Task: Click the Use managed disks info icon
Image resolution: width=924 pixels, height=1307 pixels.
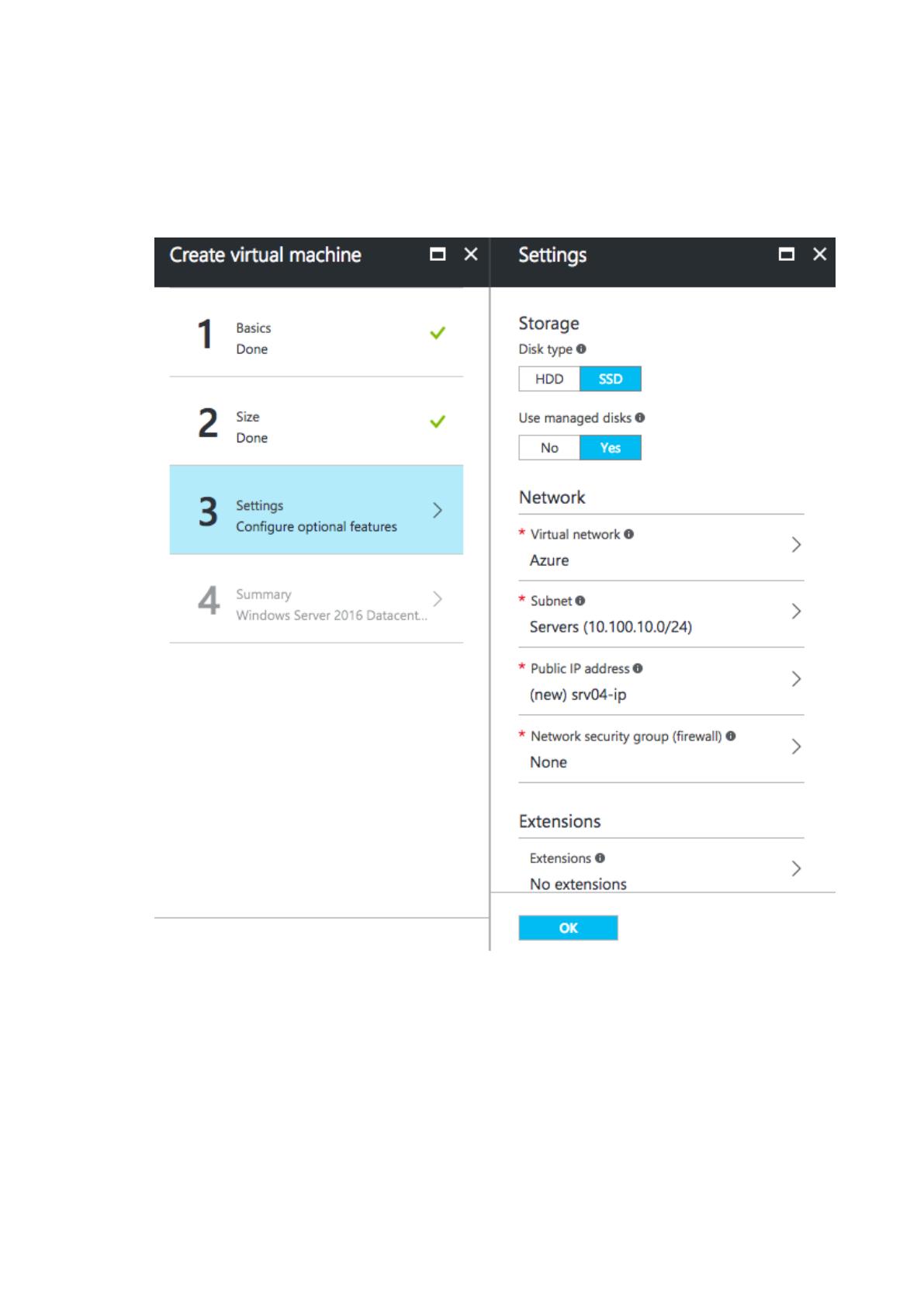Action: (x=639, y=418)
